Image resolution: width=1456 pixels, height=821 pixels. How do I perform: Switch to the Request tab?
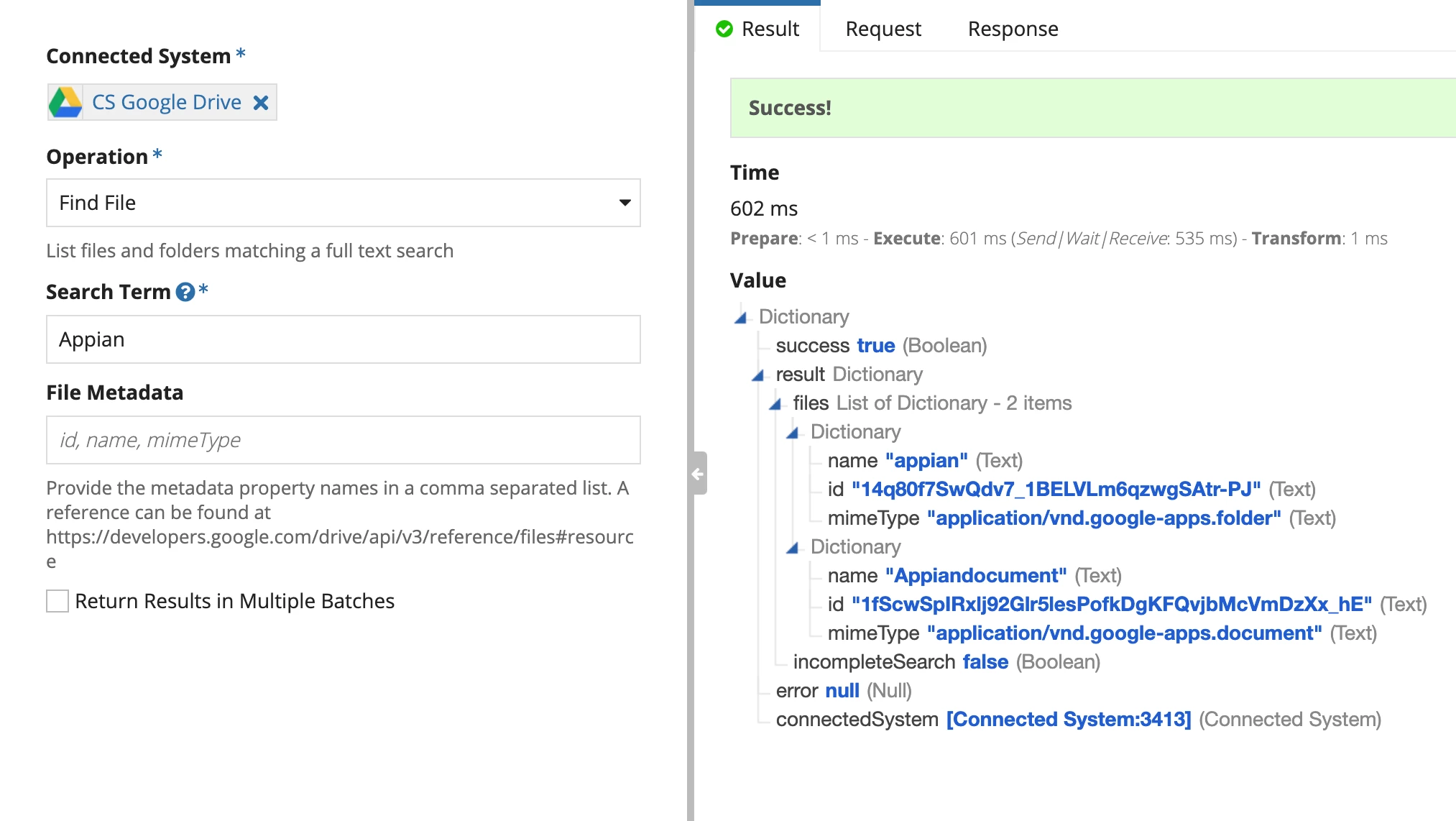click(x=883, y=29)
